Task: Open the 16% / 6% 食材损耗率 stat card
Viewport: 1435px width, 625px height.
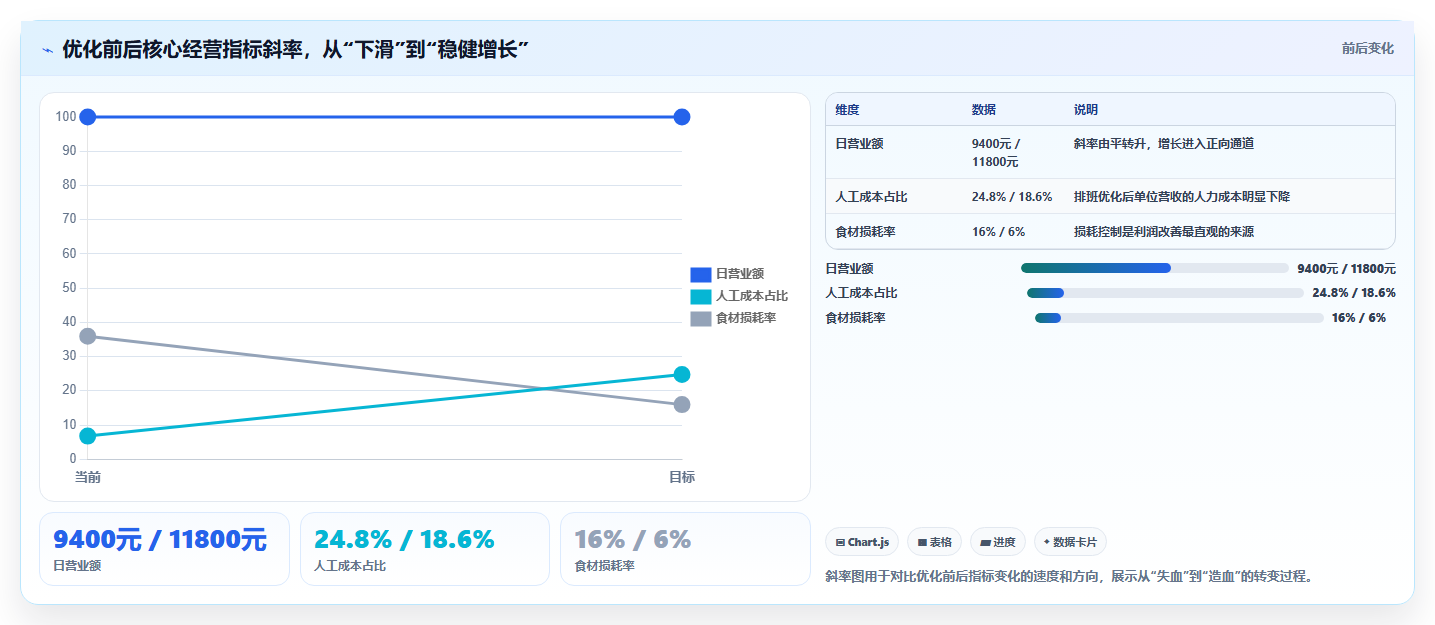Action: coord(685,549)
